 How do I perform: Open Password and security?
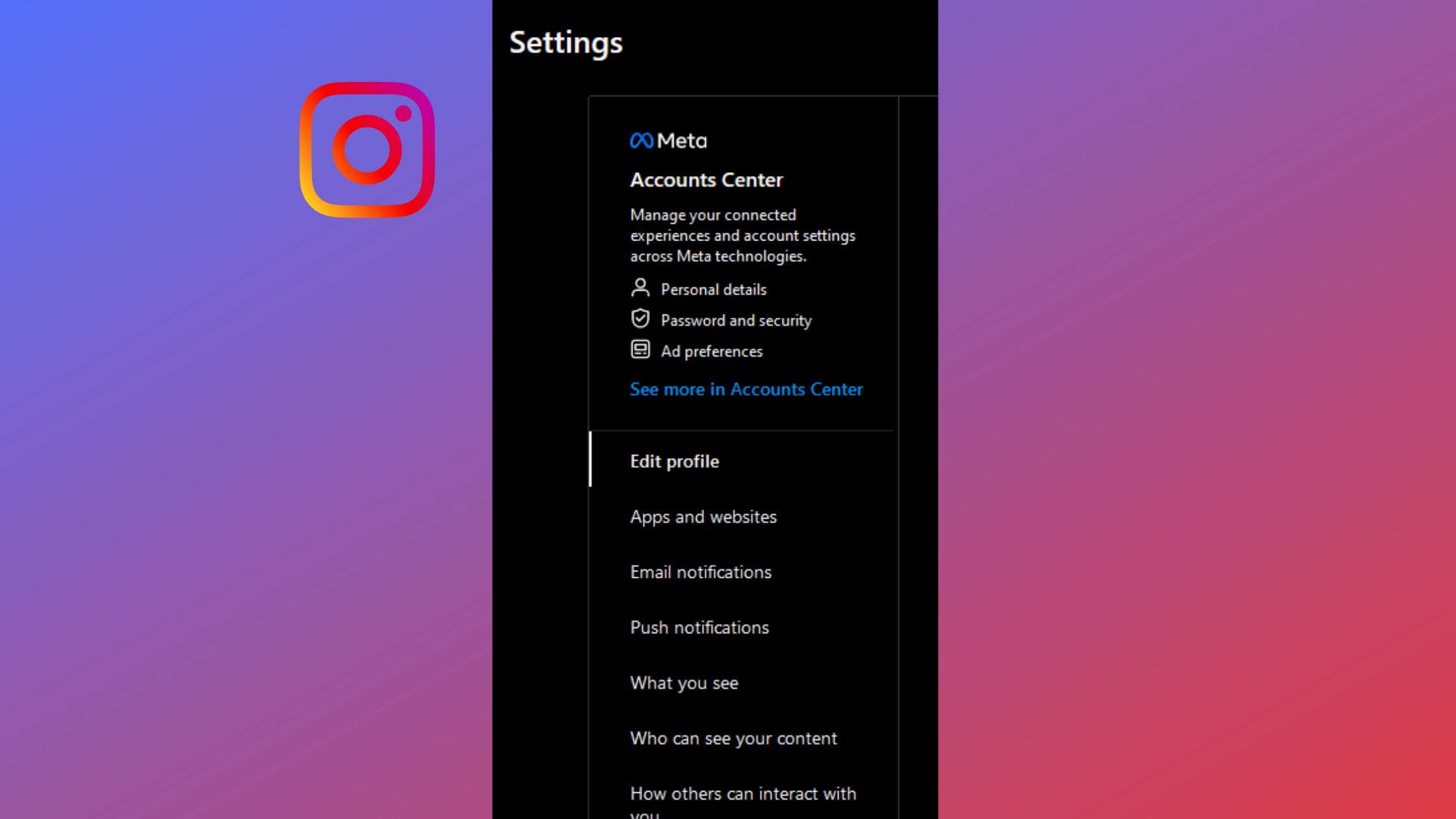[736, 320]
